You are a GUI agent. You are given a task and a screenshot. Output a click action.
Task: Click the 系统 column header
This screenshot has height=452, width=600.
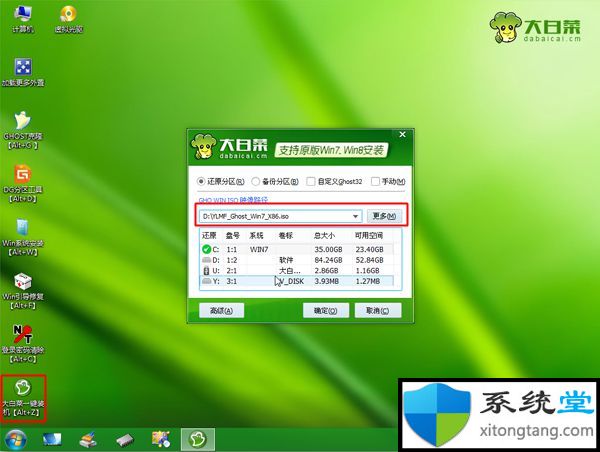[256, 235]
